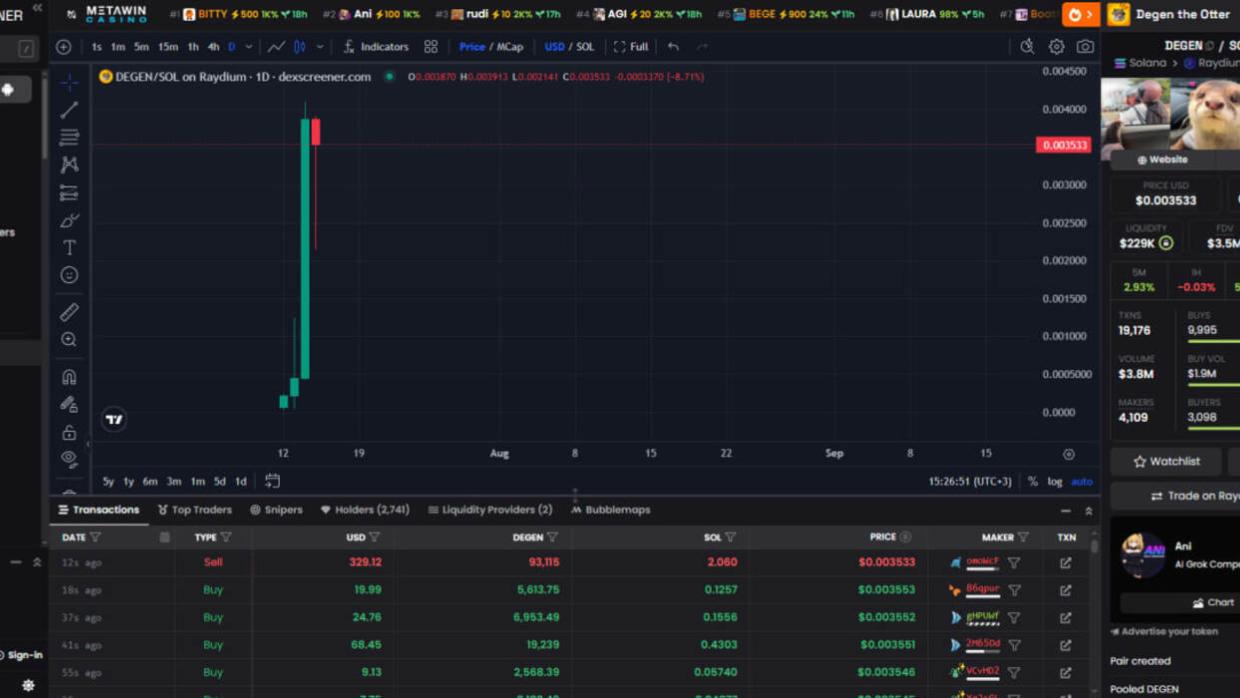Toggle the auto scale option
The height and width of the screenshot is (698, 1240).
[x=1082, y=482]
